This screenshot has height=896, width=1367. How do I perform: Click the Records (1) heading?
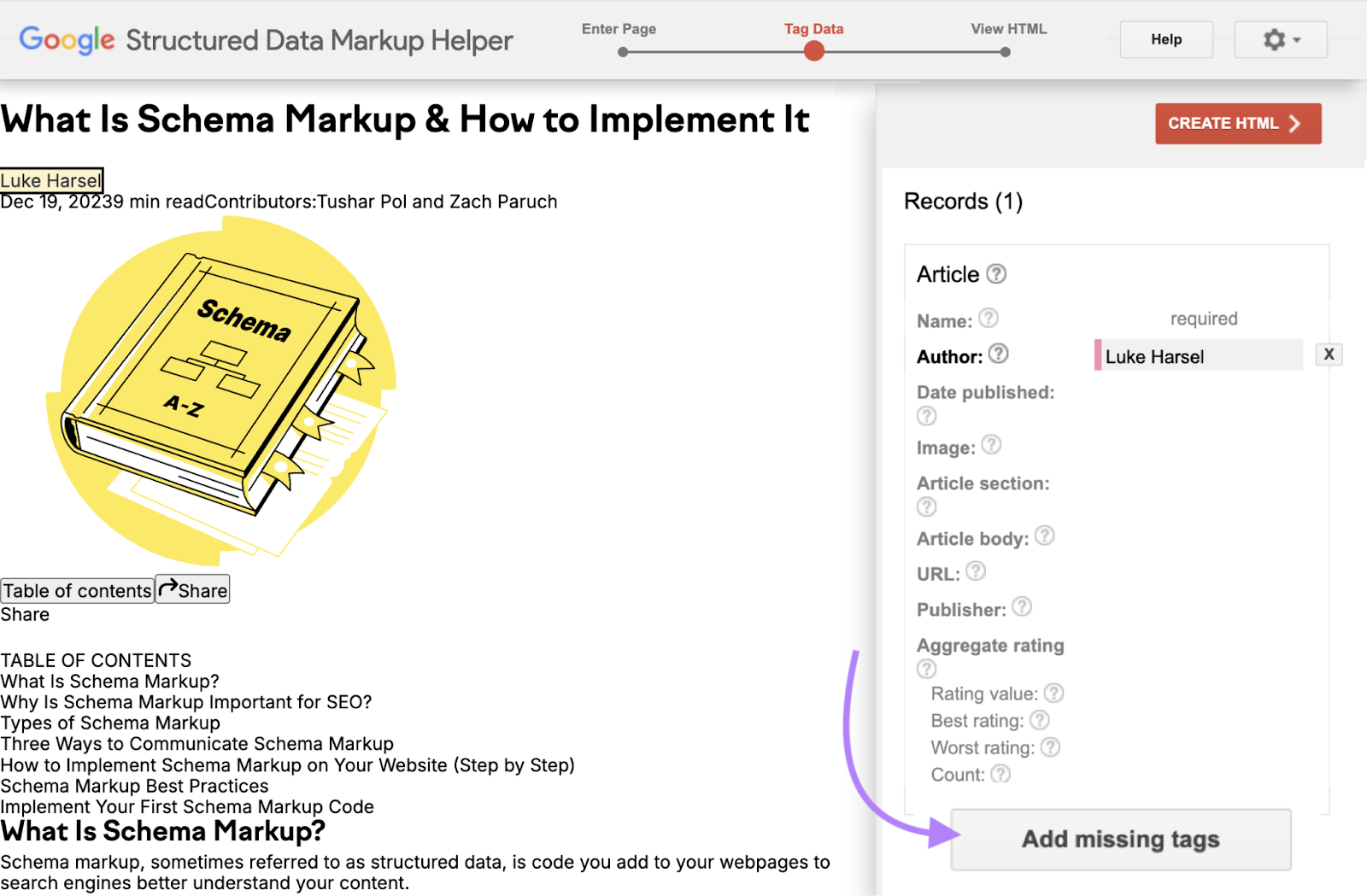coord(963,202)
